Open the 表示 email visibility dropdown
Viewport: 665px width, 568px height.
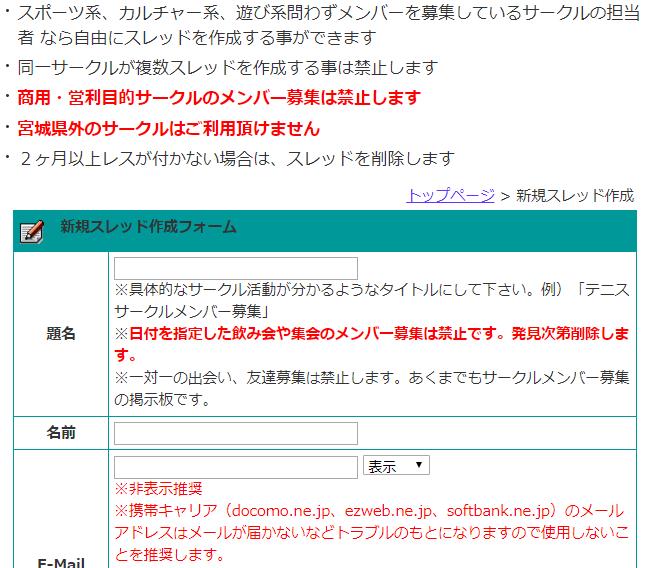(x=396, y=465)
